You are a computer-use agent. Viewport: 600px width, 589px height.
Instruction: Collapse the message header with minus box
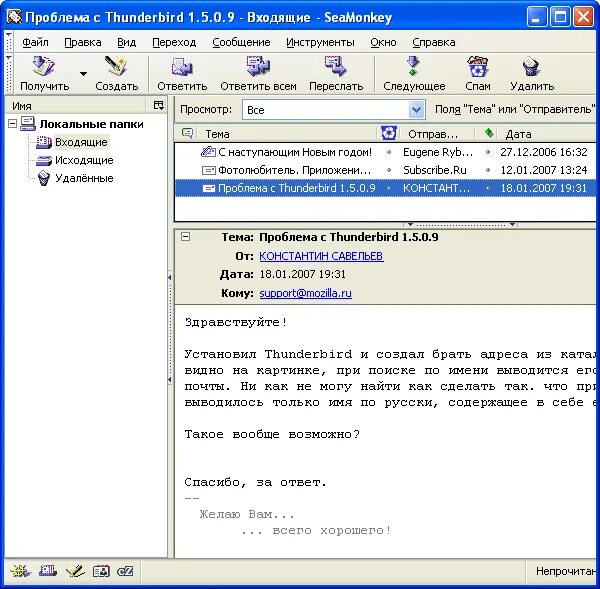point(185,237)
